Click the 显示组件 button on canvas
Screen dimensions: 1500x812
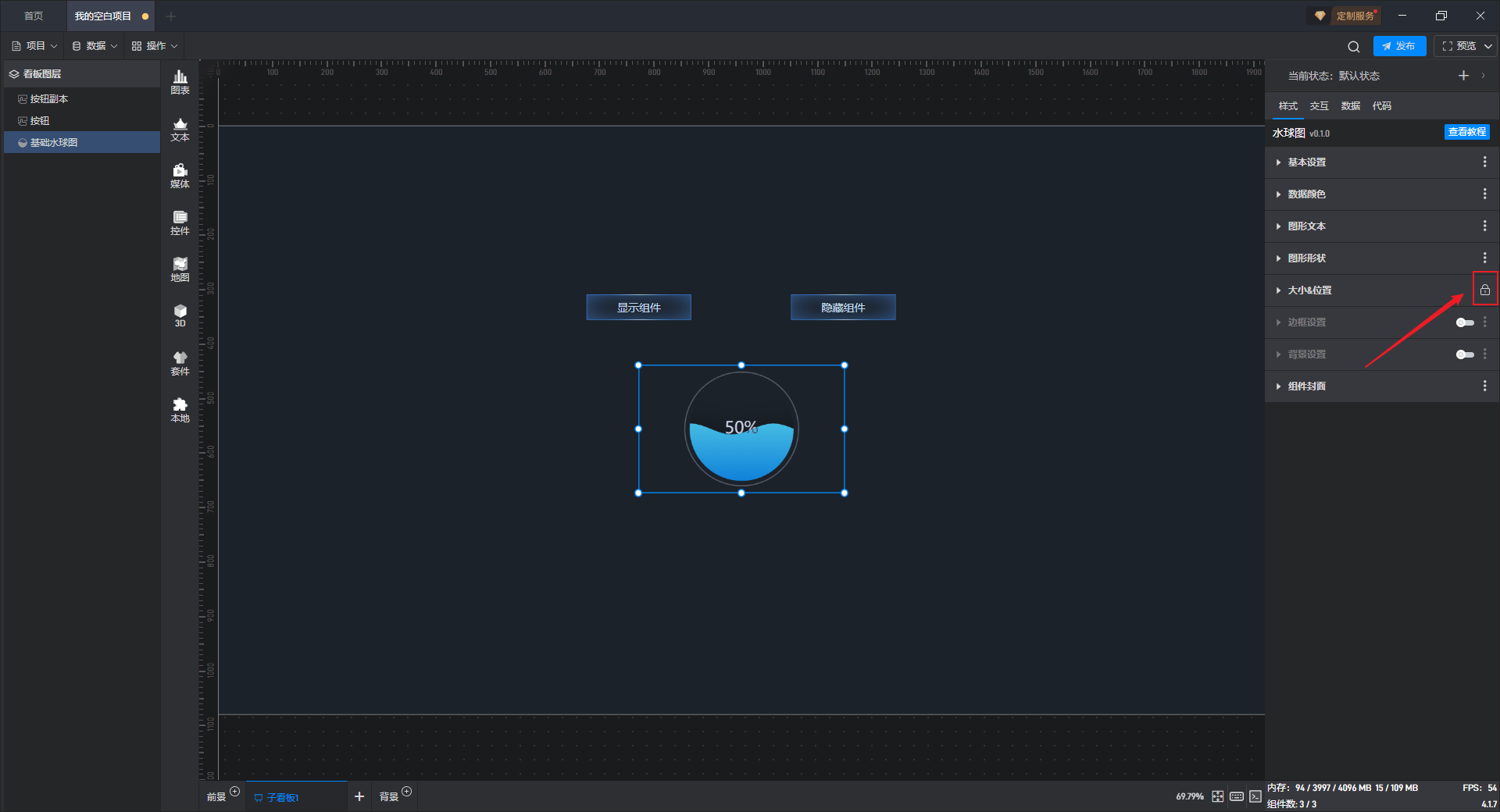[638, 308]
